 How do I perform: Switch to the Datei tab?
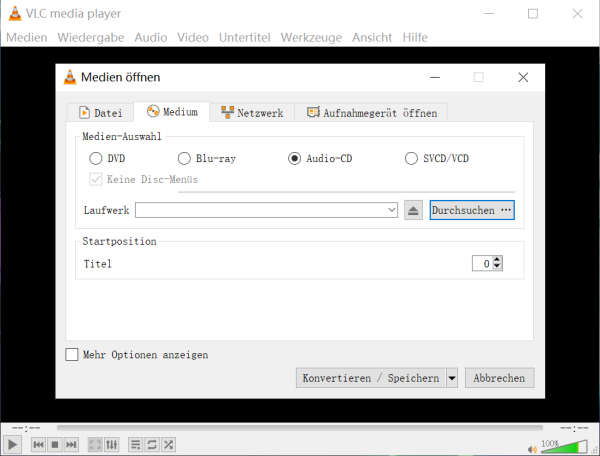click(100, 113)
